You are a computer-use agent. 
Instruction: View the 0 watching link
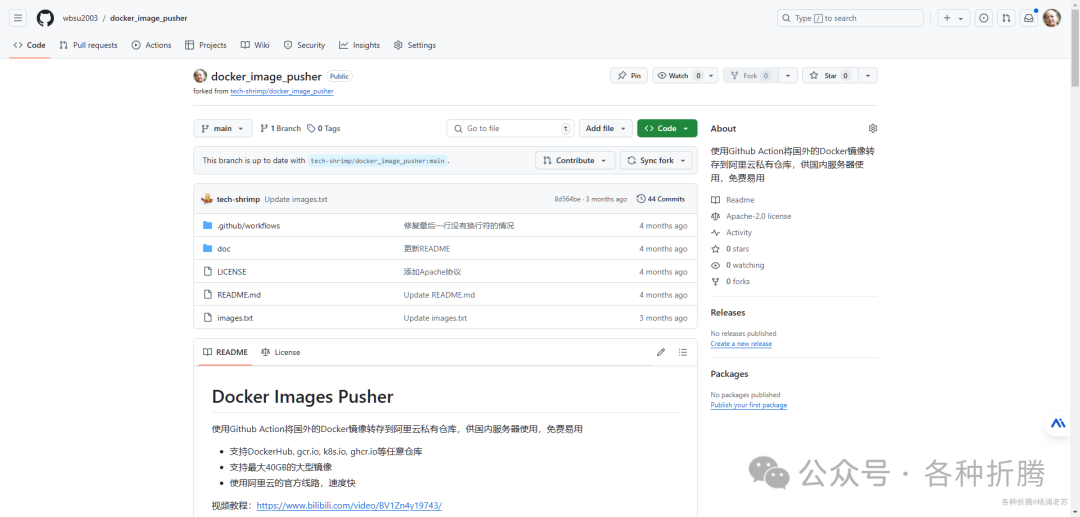(738, 266)
